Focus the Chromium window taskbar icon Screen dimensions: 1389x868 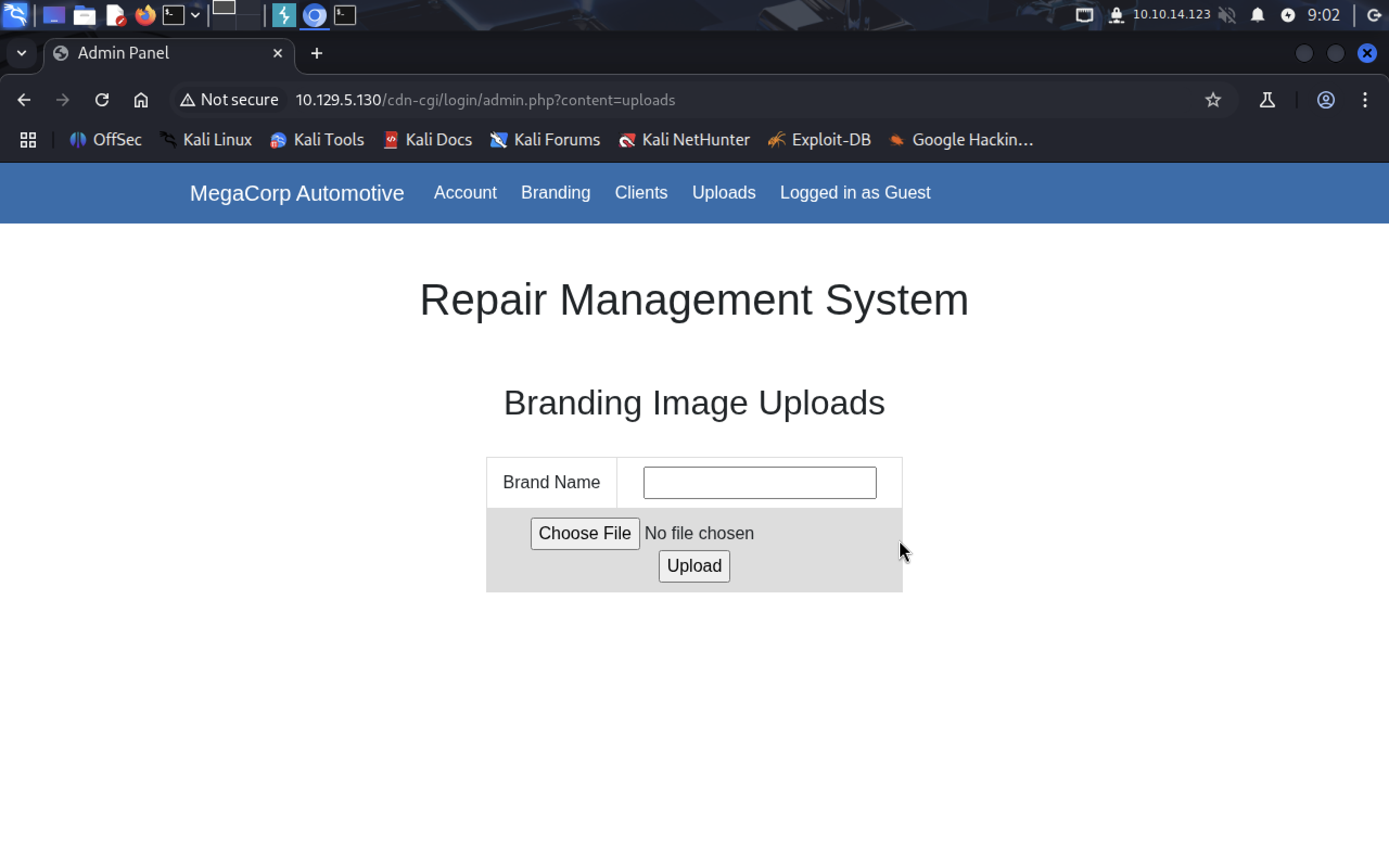click(315, 15)
